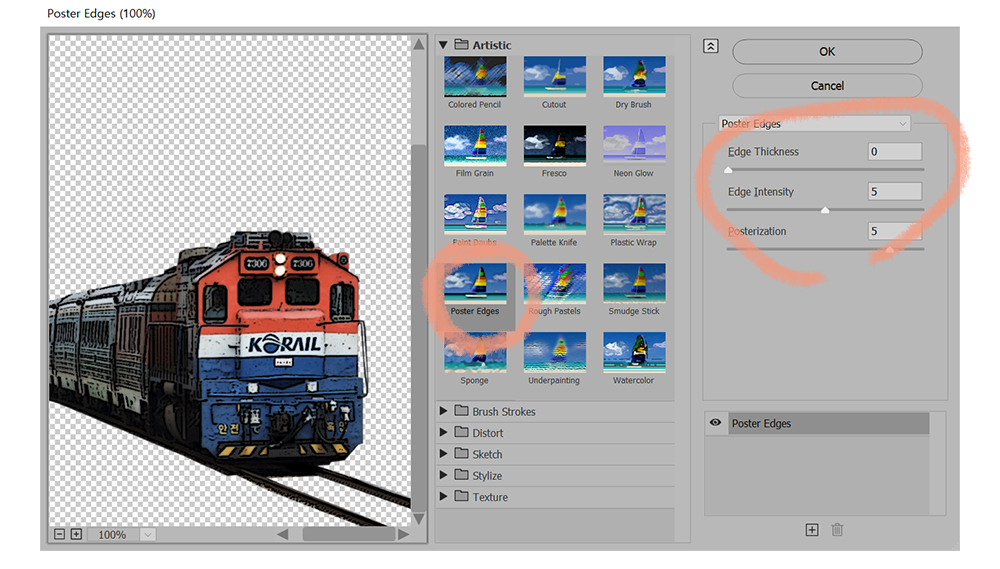Expand the Texture filter folder
This screenshot has width=1000, height=569.
coord(443,497)
